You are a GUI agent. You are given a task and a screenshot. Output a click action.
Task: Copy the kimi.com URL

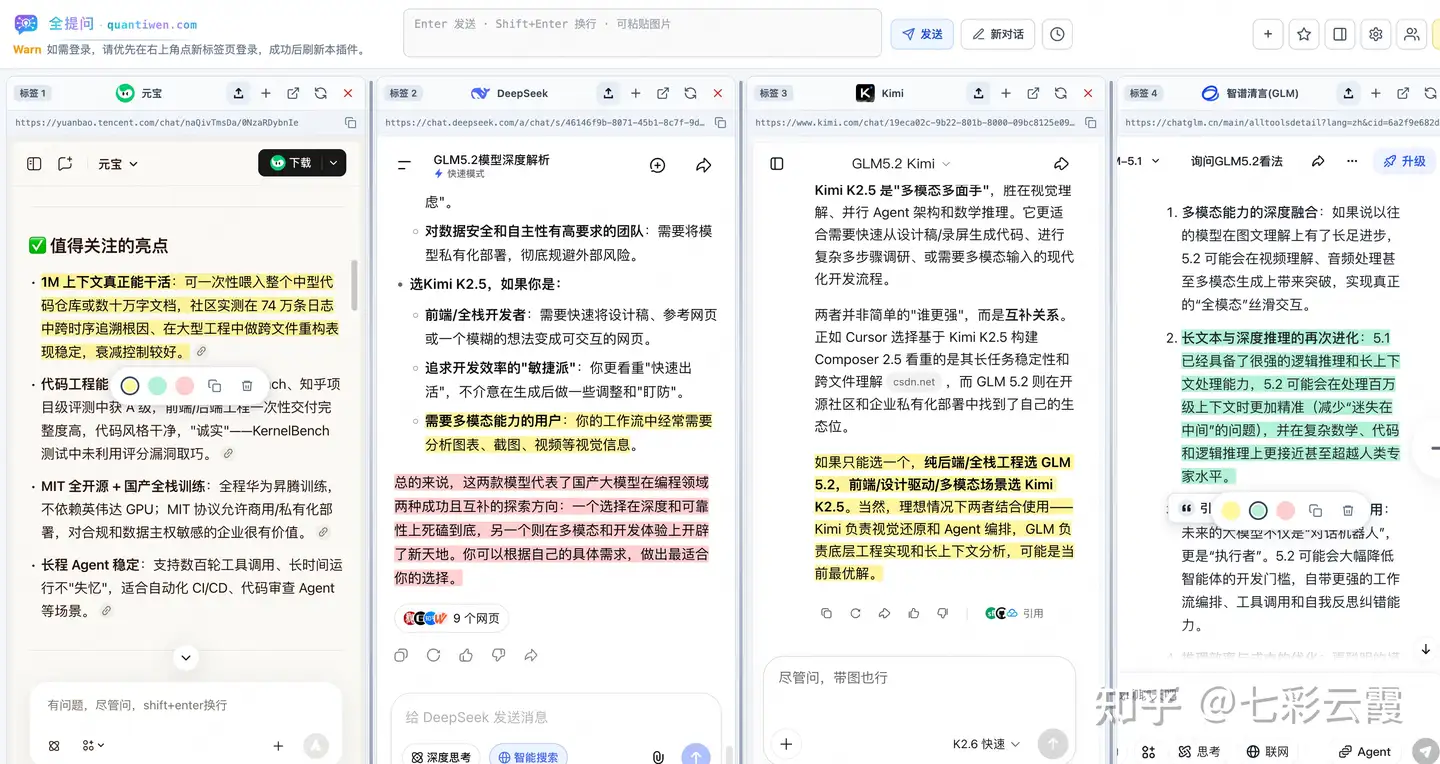pyautogui.click(x=1090, y=123)
